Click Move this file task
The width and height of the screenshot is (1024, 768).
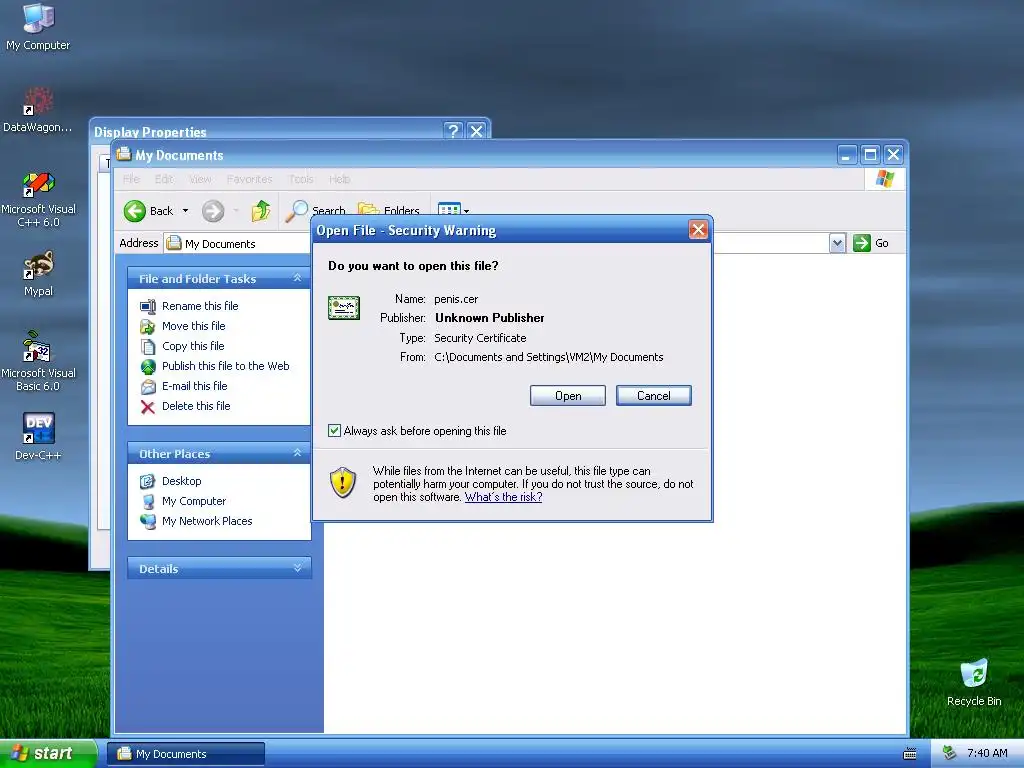[x=193, y=326]
